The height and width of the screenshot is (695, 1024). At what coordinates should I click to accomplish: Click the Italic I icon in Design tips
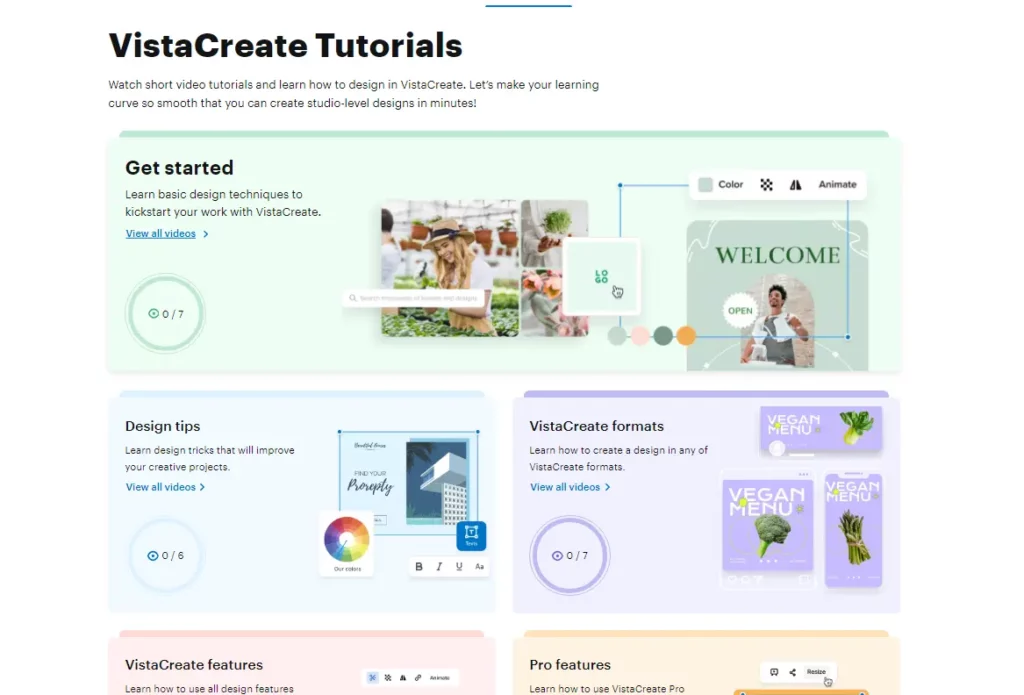[439, 566]
